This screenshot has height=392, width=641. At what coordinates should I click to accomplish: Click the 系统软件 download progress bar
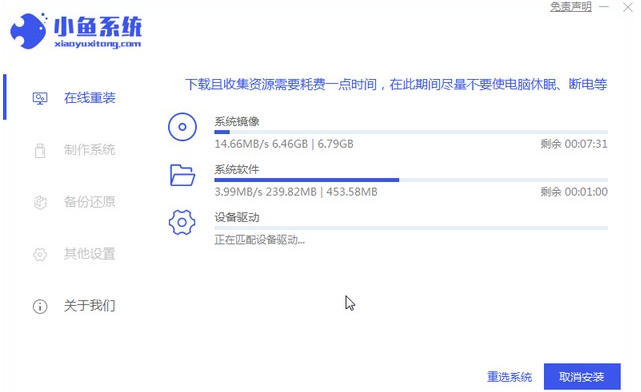tap(411, 180)
